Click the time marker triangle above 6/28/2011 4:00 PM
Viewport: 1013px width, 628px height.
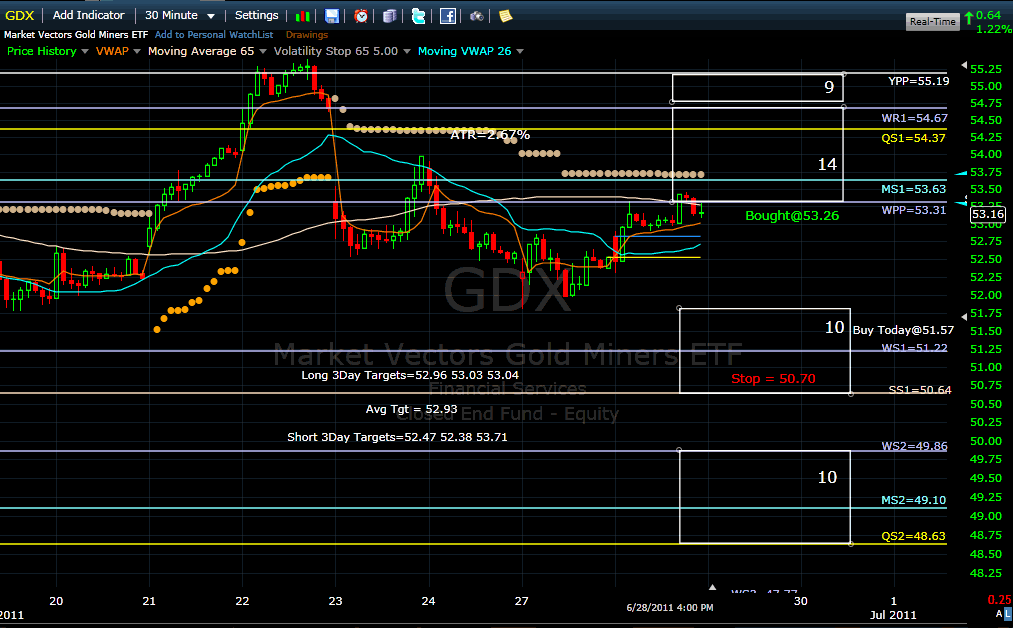[x=712, y=587]
